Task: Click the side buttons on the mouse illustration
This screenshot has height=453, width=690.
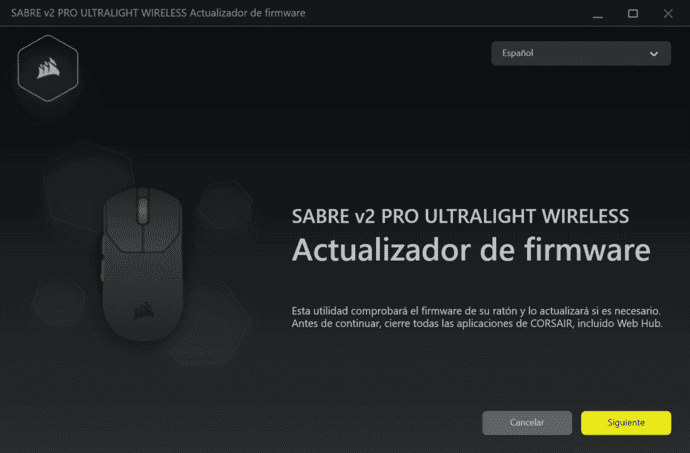Action: pos(103,258)
